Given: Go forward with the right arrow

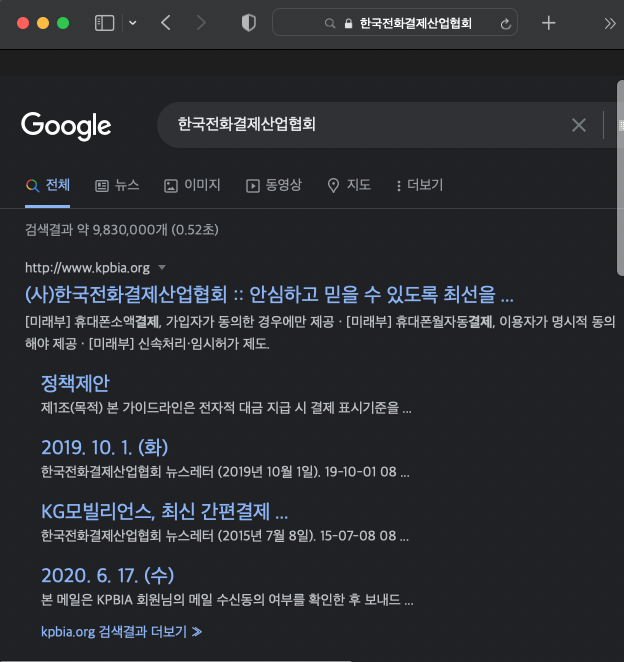Looking at the screenshot, I should [x=201, y=23].
